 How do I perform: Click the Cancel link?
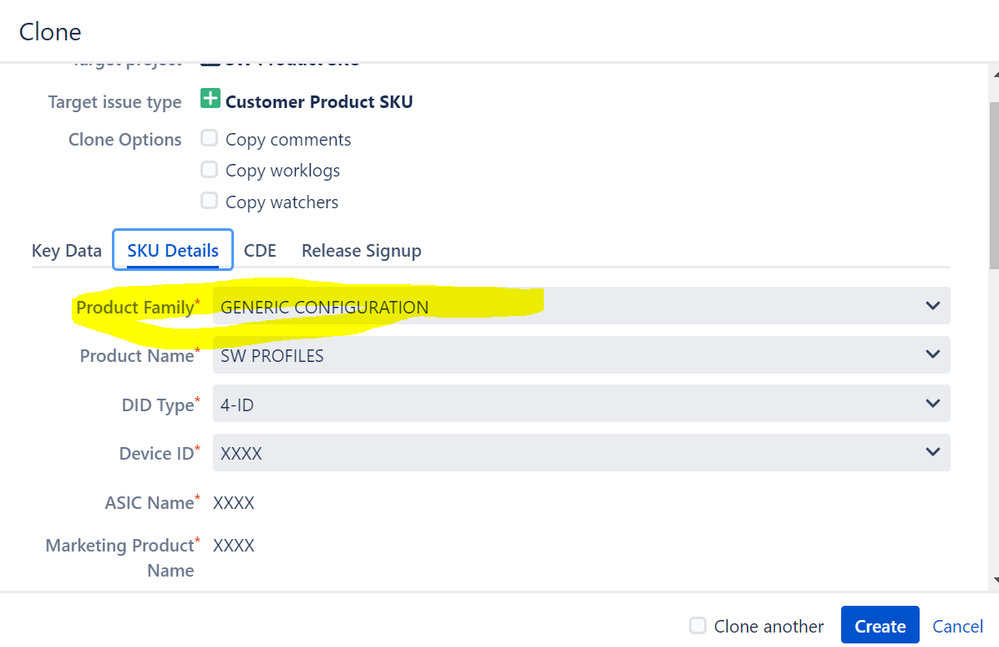click(x=958, y=626)
